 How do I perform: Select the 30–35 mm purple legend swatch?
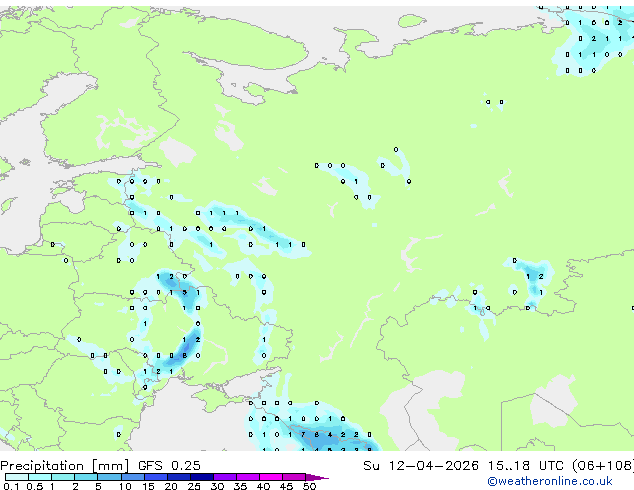[225, 477]
